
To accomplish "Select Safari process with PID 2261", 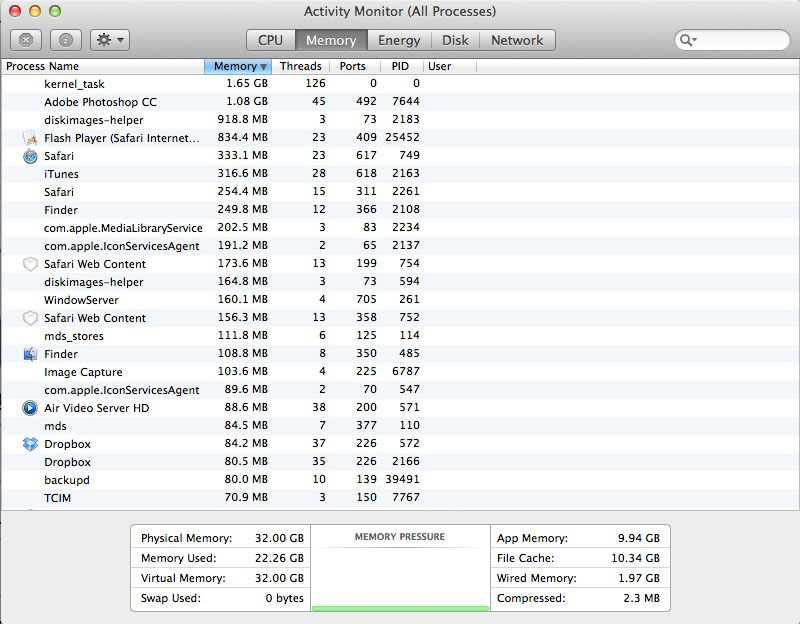I will click(x=400, y=192).
